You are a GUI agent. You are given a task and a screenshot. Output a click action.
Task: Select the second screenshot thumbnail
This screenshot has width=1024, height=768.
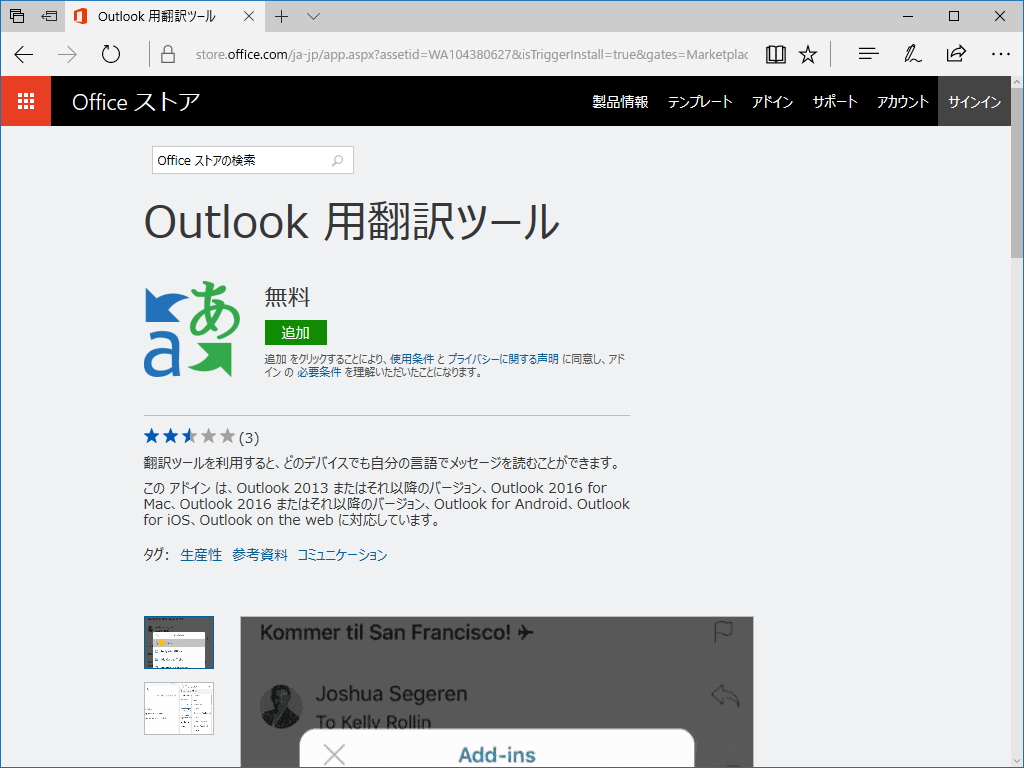coord(178,709)
